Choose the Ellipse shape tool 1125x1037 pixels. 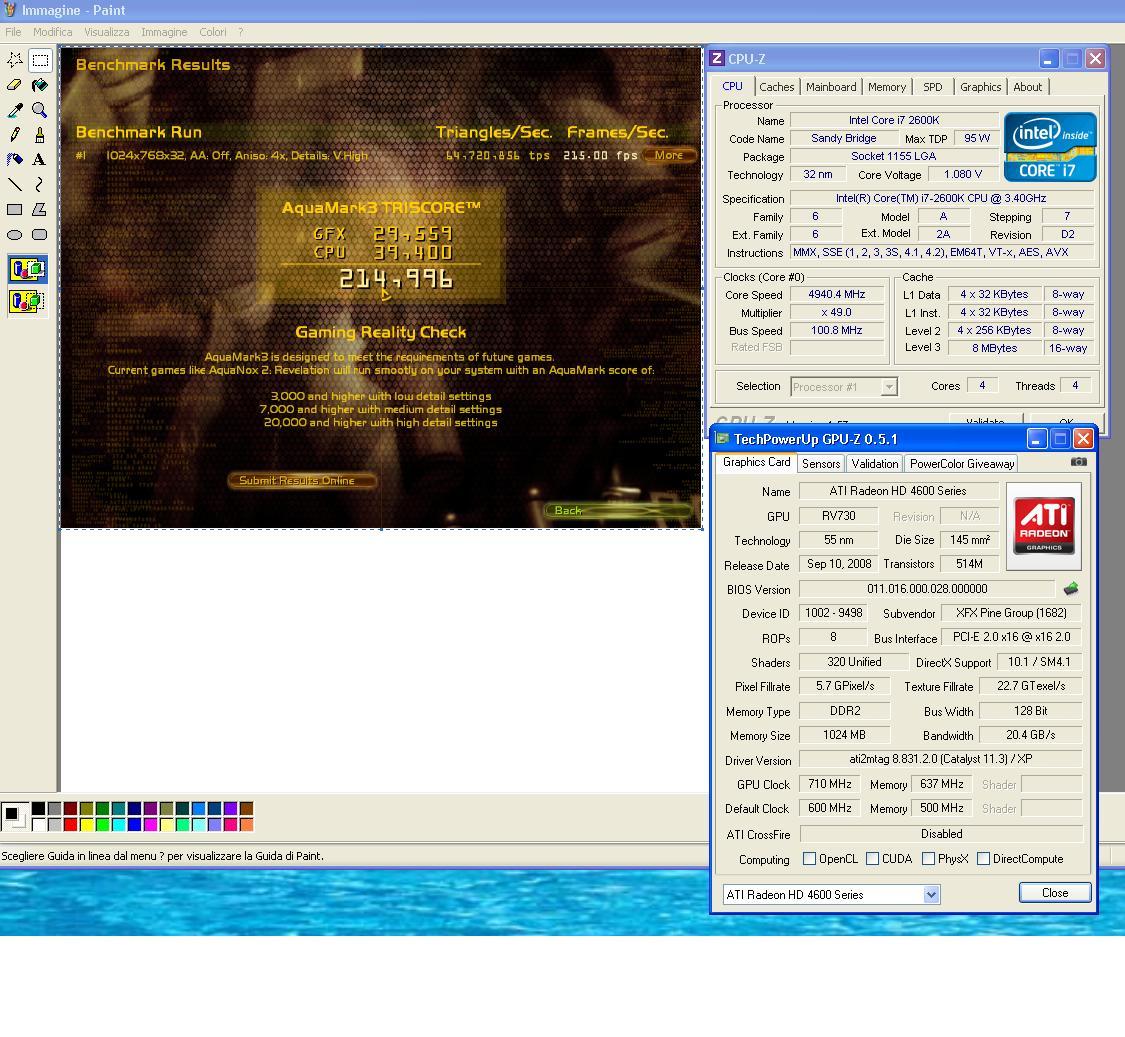tap(14, 235)
